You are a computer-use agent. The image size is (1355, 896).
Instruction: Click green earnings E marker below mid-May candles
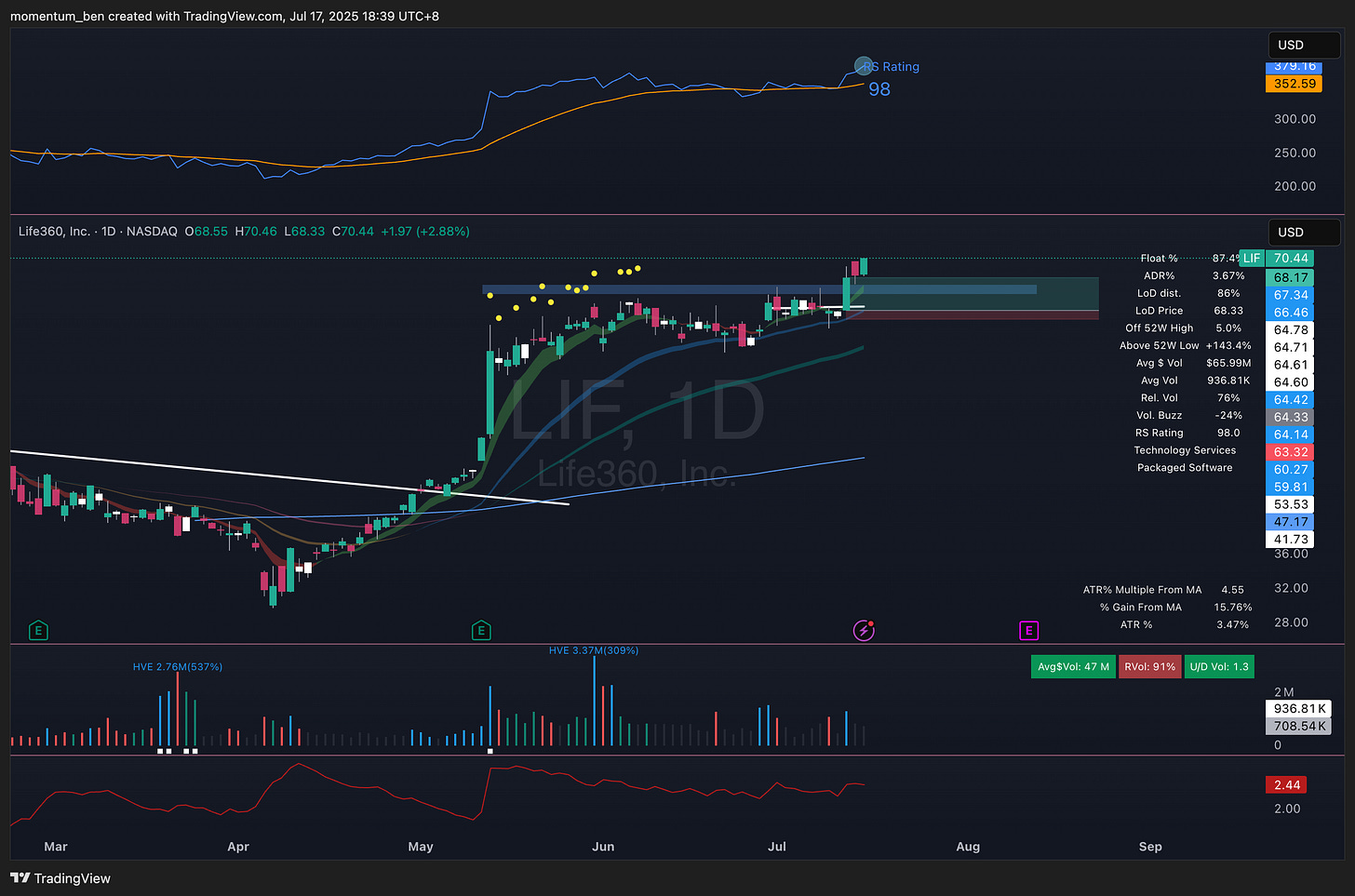tap(481, 631)
